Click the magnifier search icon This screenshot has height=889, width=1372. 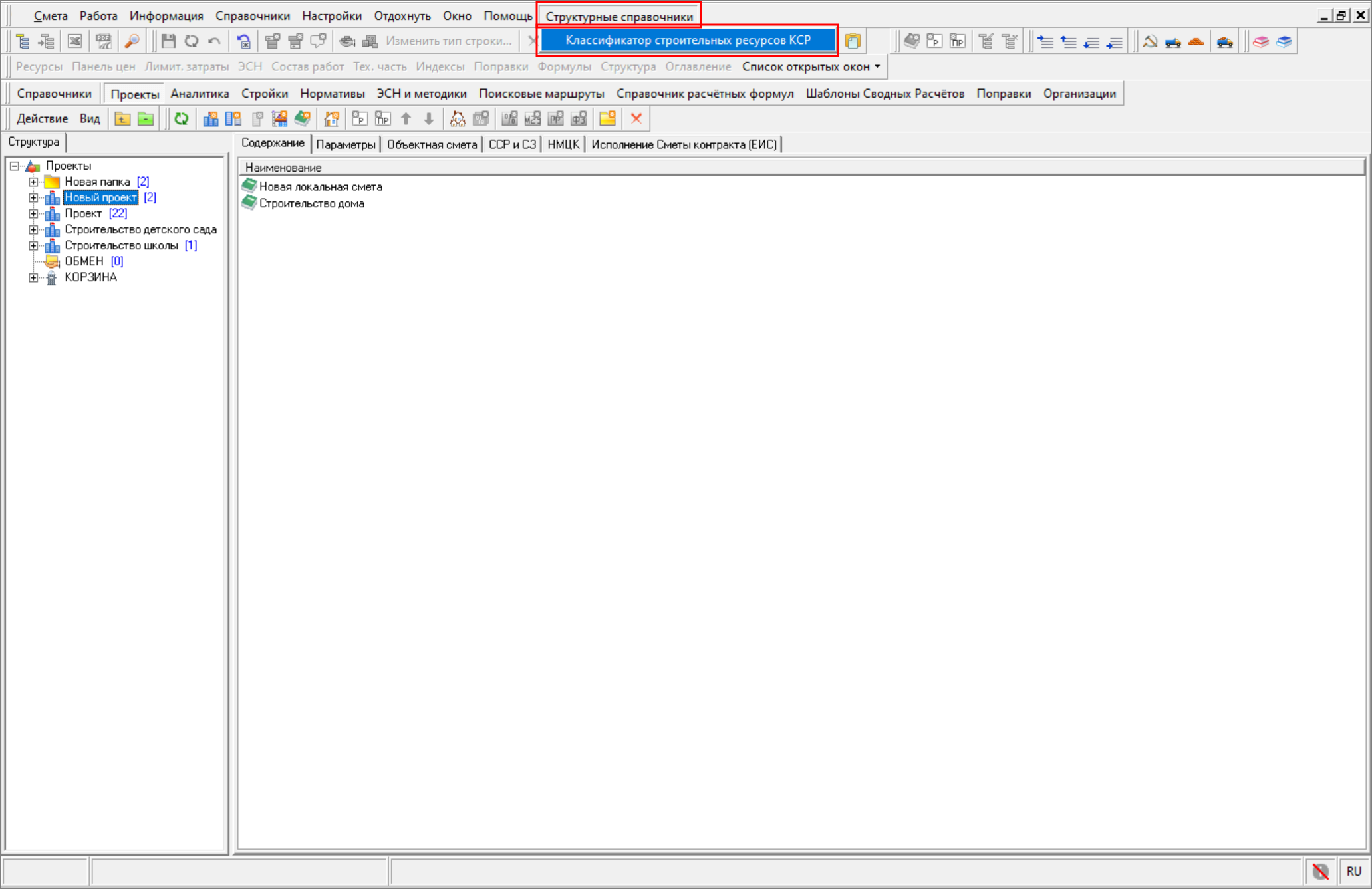pyautogui.click(x=132, y=41)
